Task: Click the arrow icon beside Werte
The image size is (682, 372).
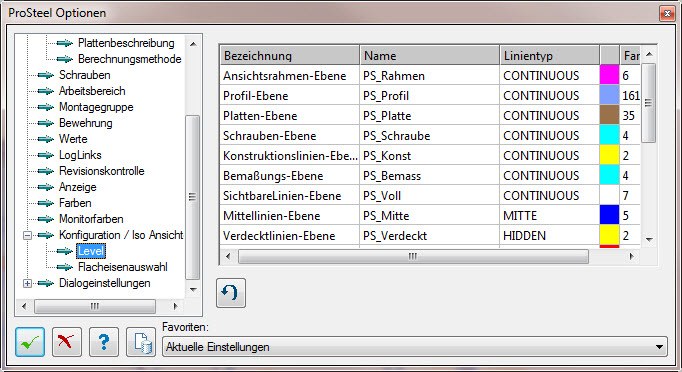Action: (x=46, y=139)
